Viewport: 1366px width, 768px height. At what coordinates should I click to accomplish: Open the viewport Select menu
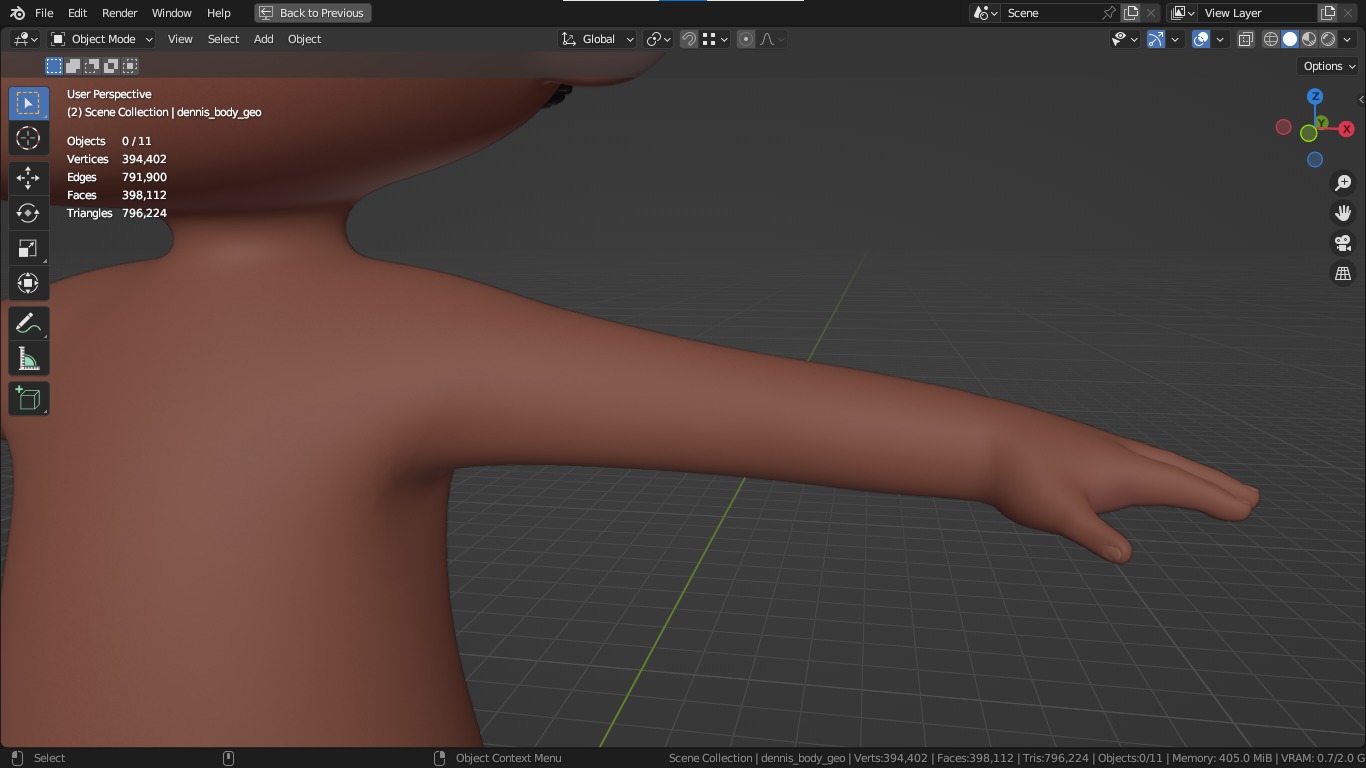(x=223, y=39)
